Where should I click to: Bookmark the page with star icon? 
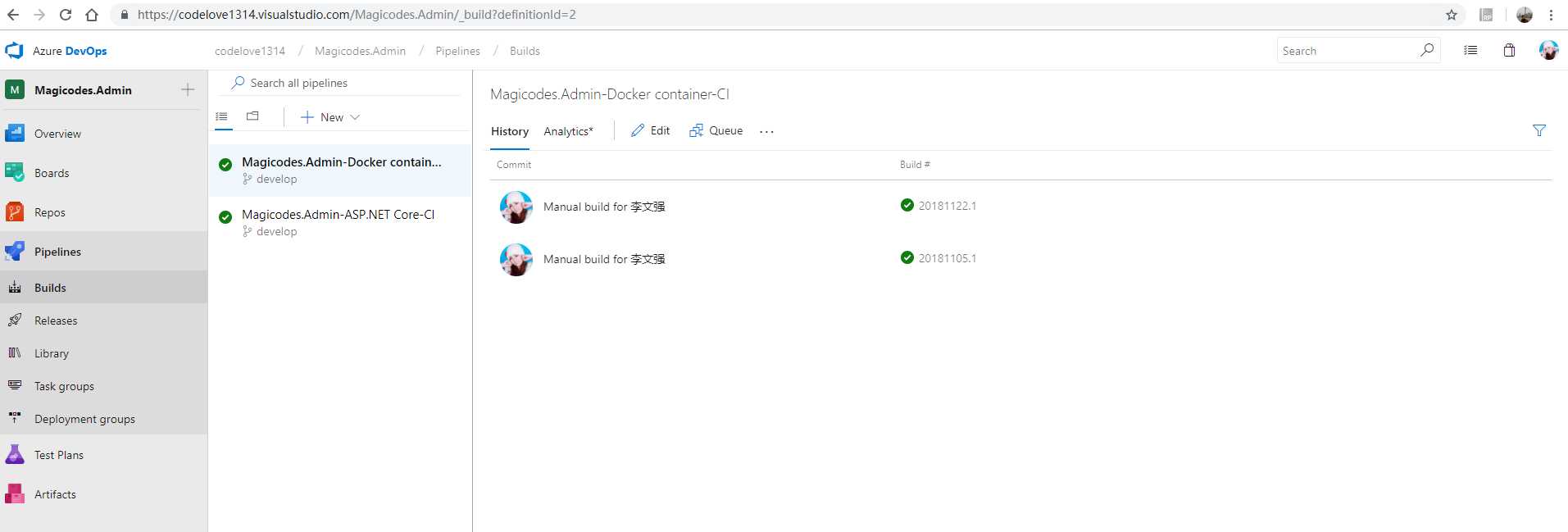[x=1452, y=15]
